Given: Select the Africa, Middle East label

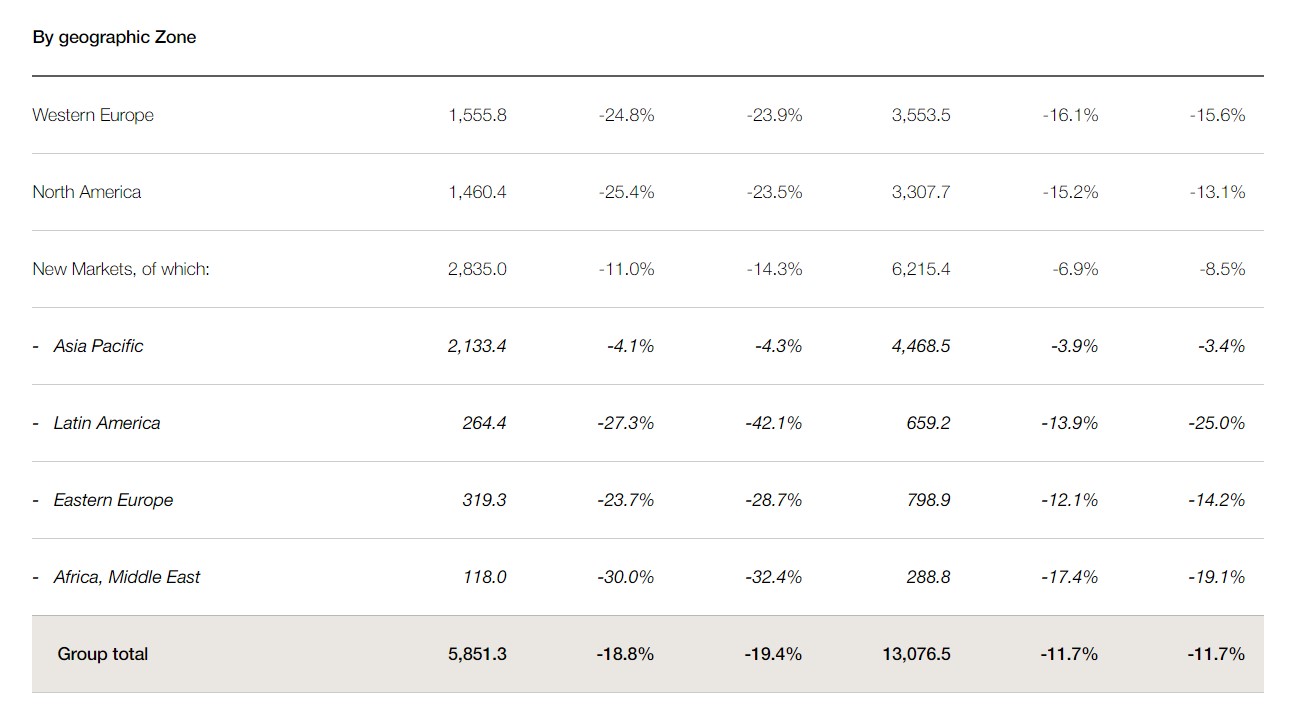Looking at the screenshot, I should pyautogui.click(x=126, y=577).
